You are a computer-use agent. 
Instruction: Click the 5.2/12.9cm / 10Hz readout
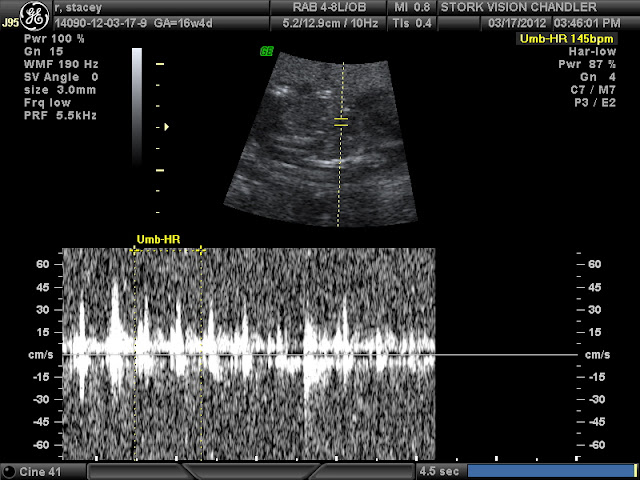[330, 23]
